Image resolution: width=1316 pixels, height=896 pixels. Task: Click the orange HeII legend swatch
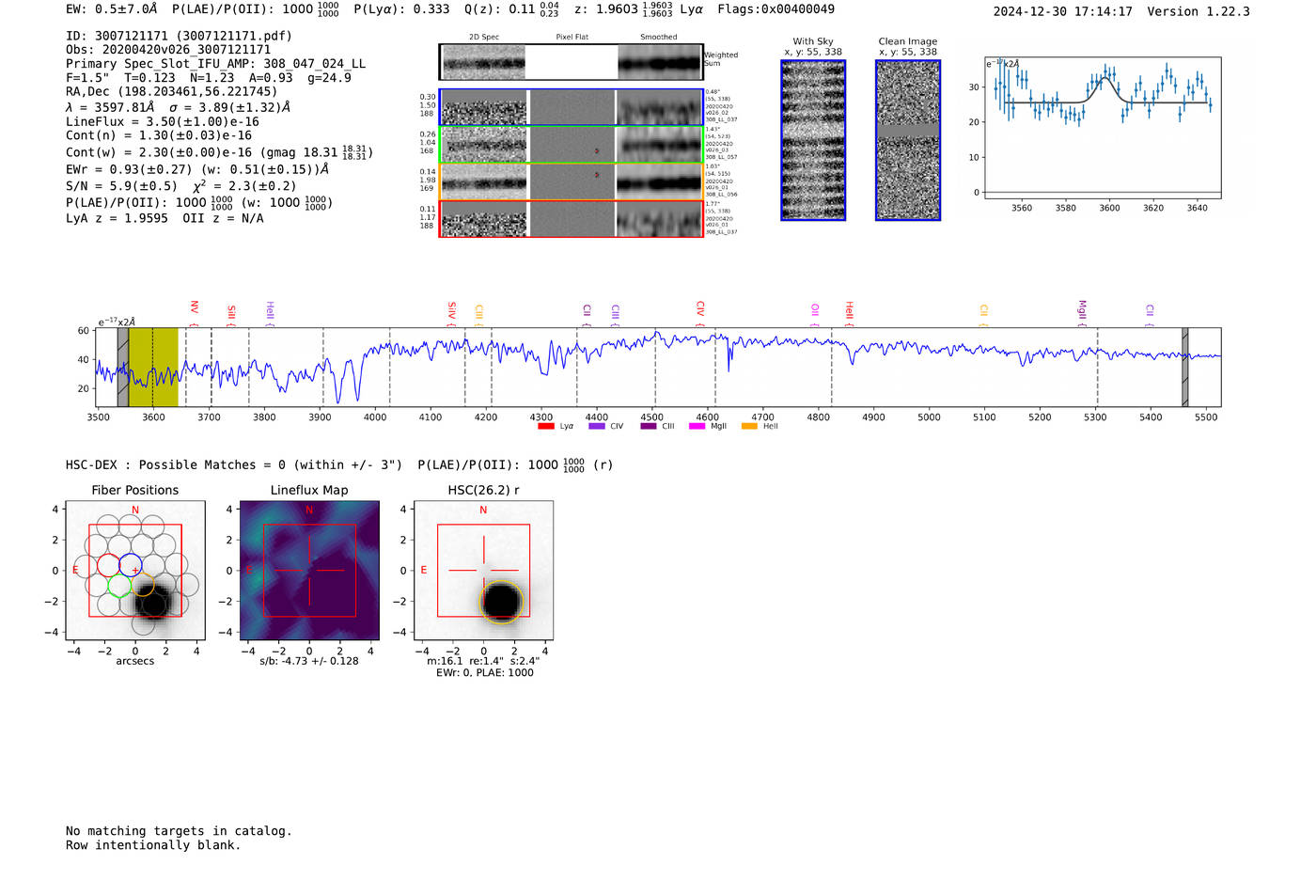[749, 426]
